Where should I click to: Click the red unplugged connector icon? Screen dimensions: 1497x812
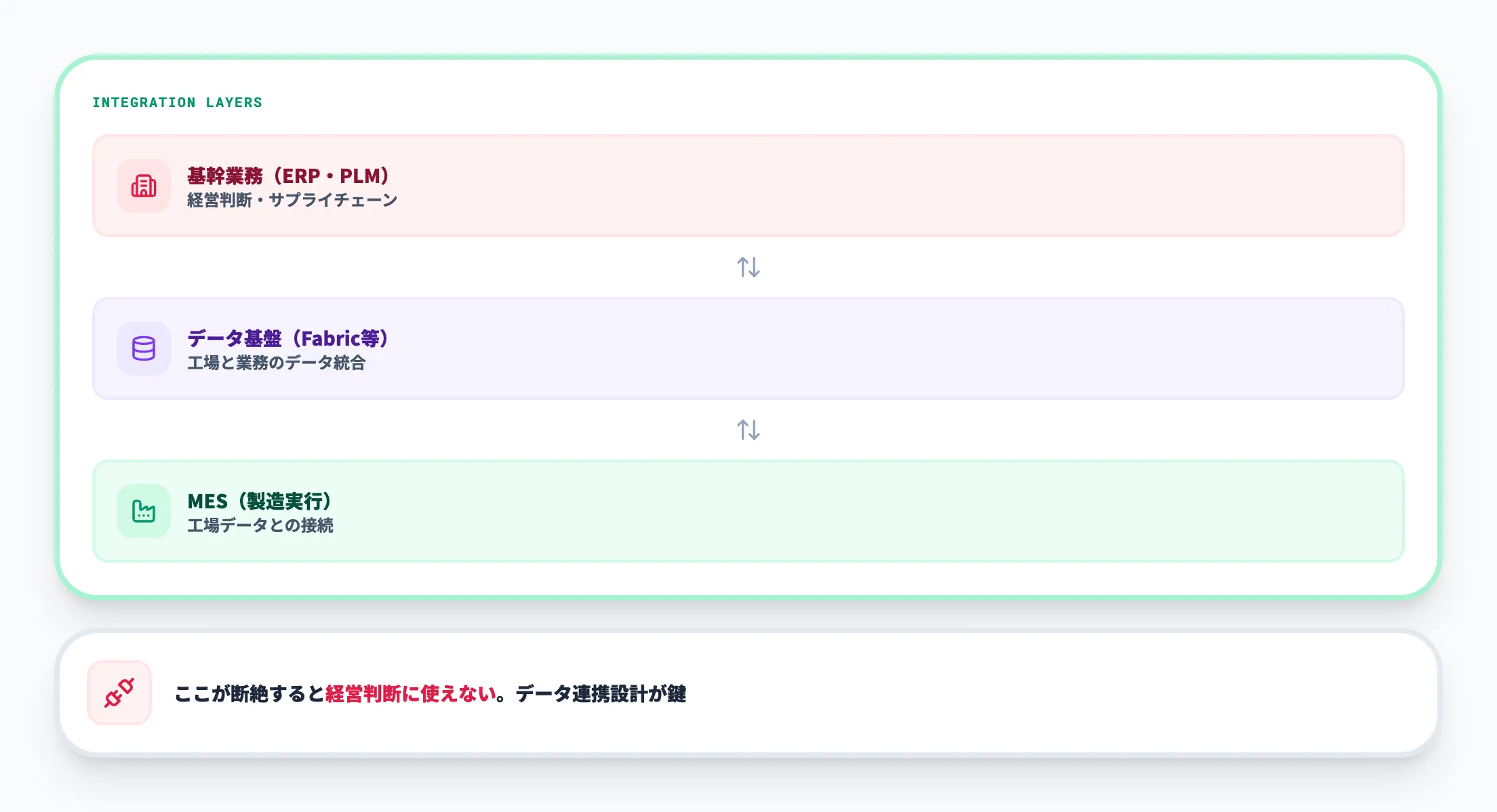point(119,693)
